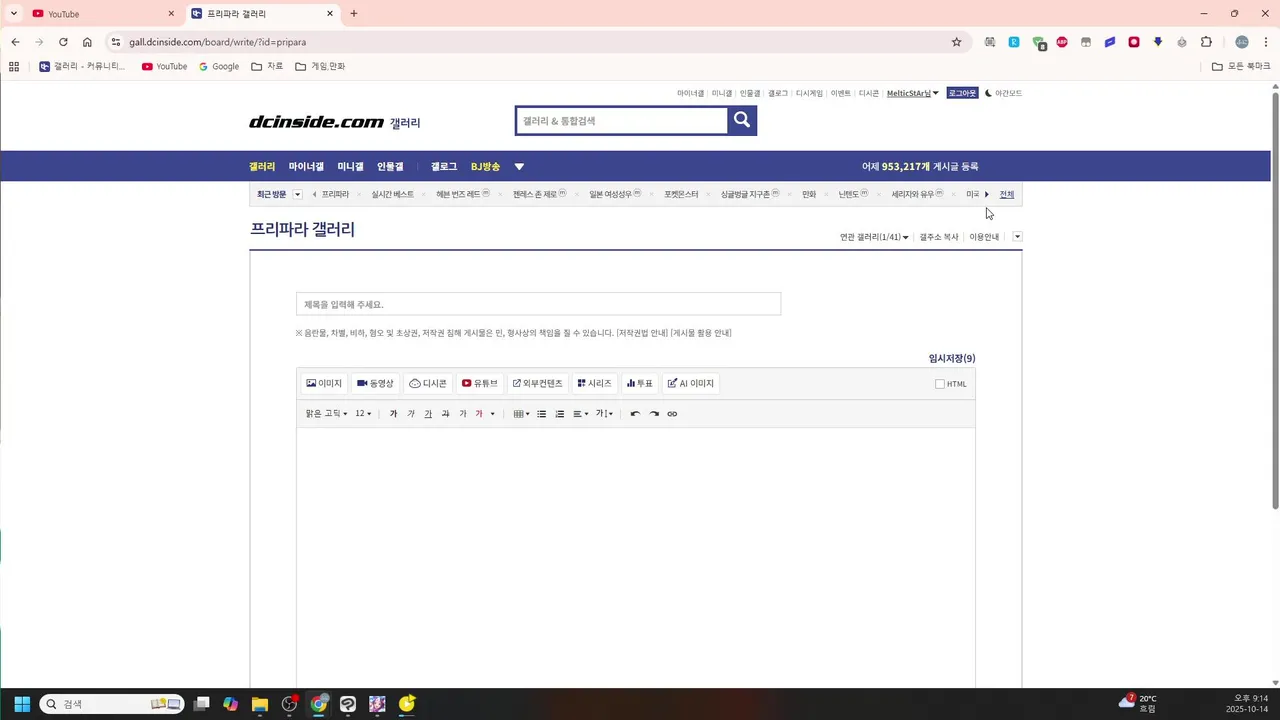Viewport: 1280px width, 720px height.
Task: Toggle 야간모드 night mode
Action: pos(1003,93)
